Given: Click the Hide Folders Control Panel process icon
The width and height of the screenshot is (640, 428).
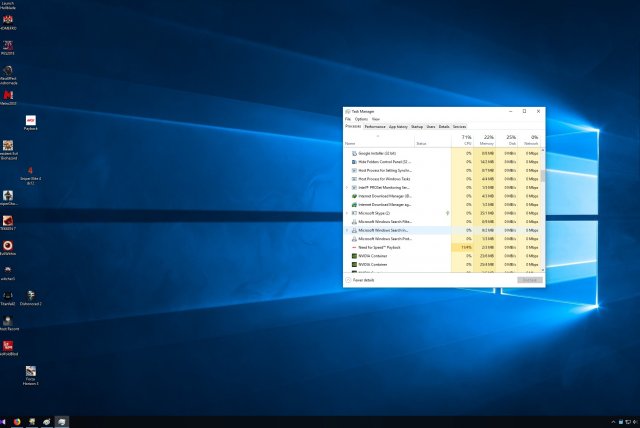Looking at the screenshot, I should pyautogui.click(x=354, y=162).
